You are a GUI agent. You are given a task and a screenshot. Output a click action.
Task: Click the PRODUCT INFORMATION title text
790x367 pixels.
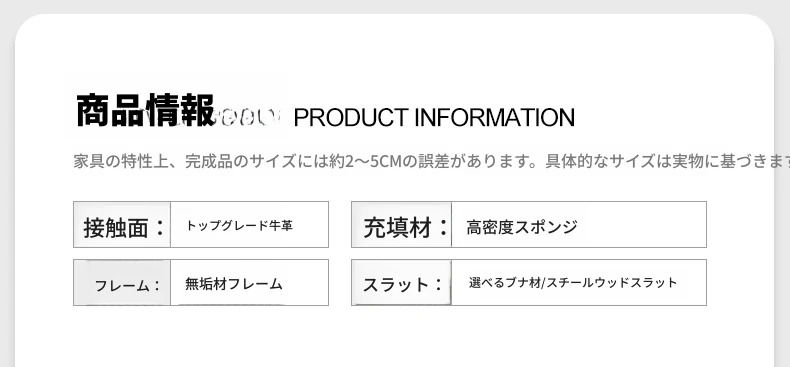coord(434,117)
